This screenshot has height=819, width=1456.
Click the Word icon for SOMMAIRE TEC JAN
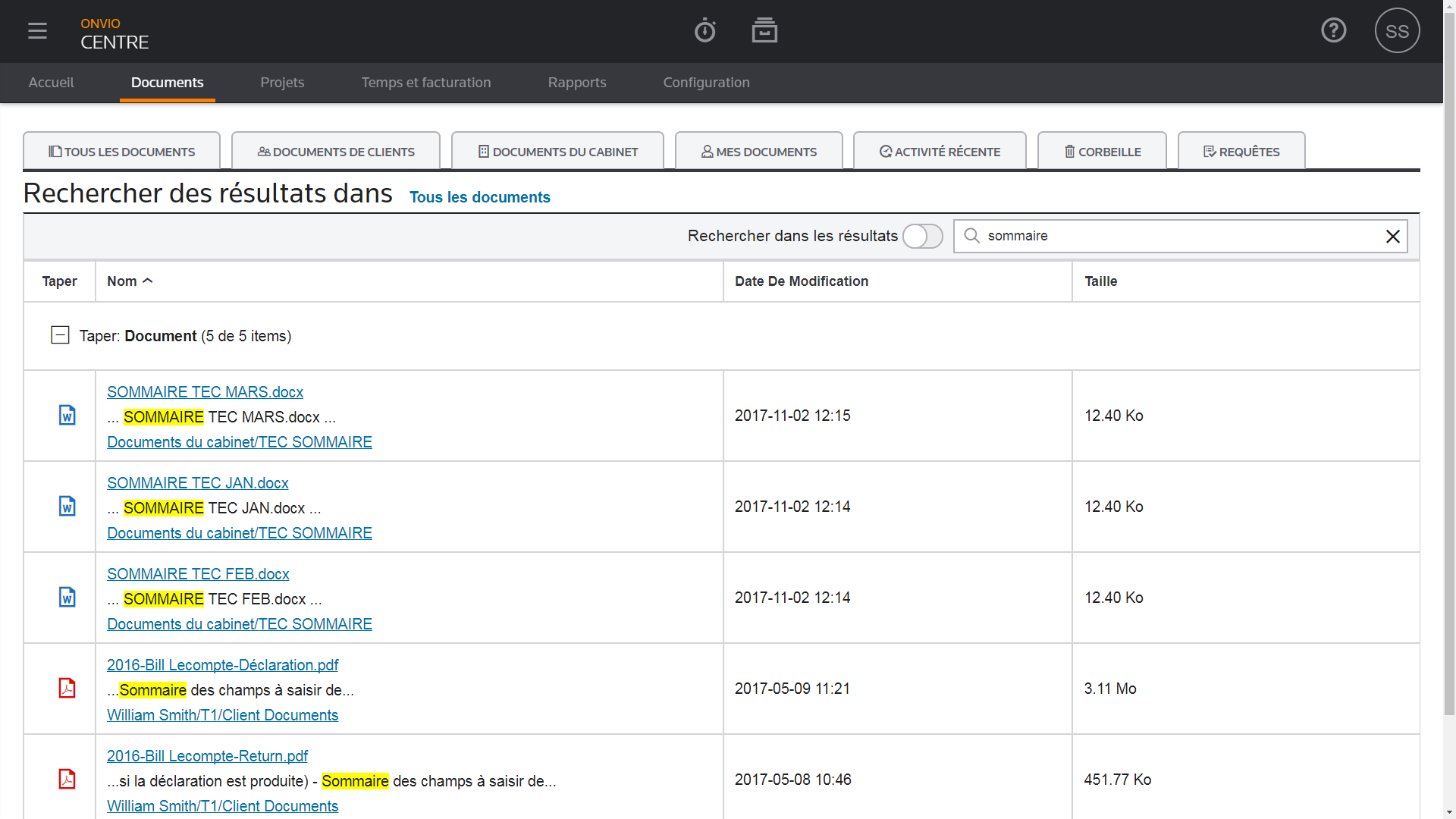67,507
